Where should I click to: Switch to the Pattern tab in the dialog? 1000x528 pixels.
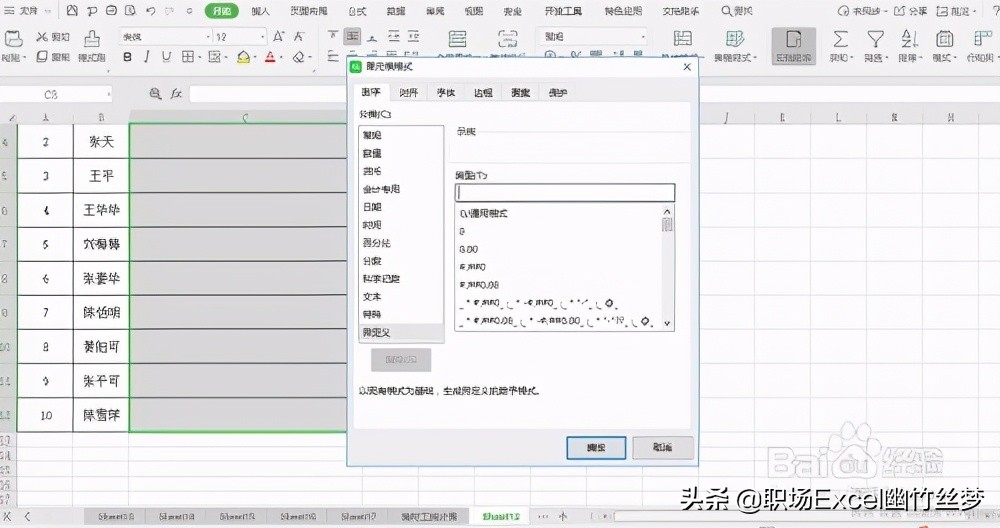(x=520, y=92)
